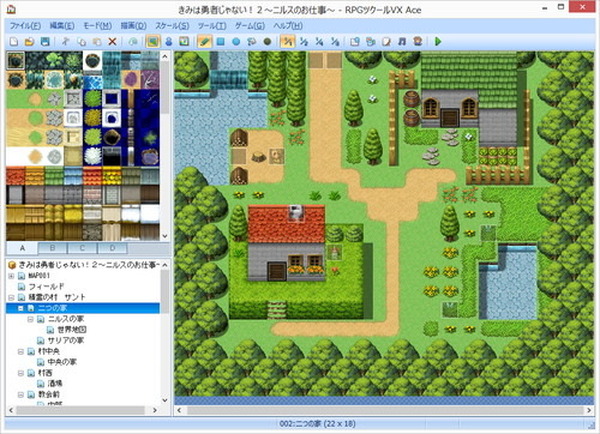This screenshot has height=434, width=600.
Task: Click the red X Delete icon
Action: click(x=112, y=41)
